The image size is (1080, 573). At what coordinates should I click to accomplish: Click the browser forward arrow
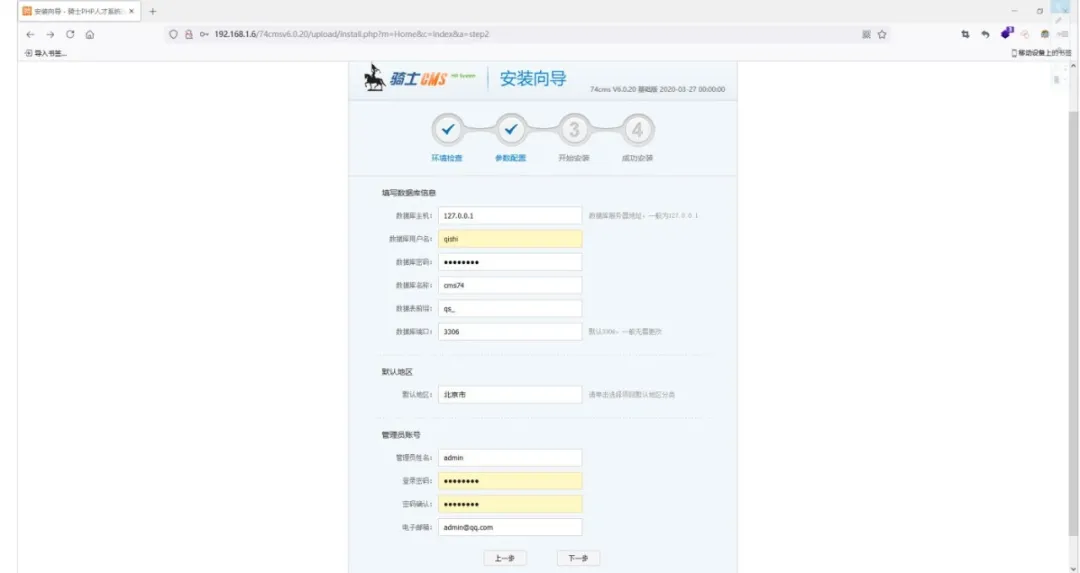tap(50, 34)
